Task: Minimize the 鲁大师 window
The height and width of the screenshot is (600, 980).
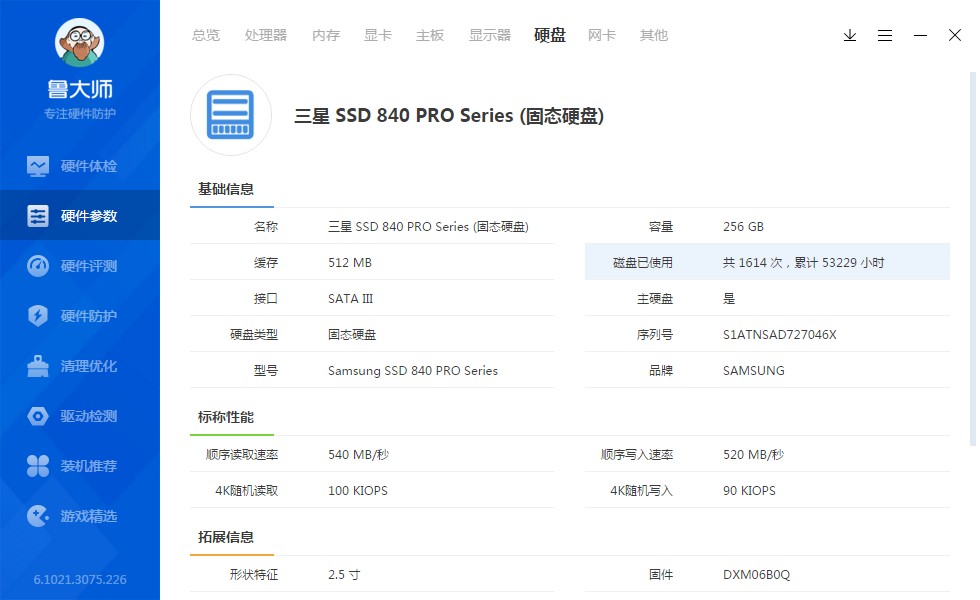Action: pos(920,36)
